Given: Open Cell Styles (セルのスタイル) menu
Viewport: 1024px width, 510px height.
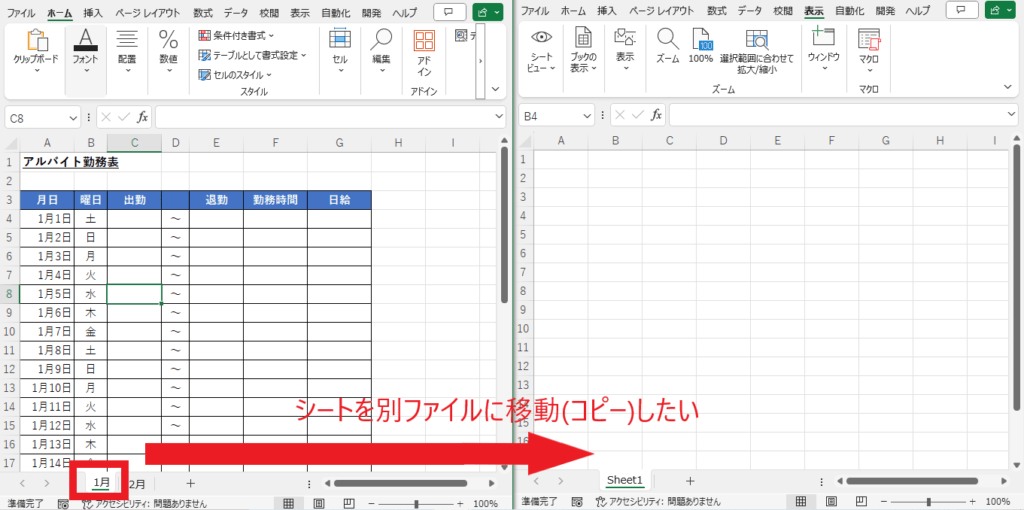Looking at the screenshot, I should [x=234, y=74].
